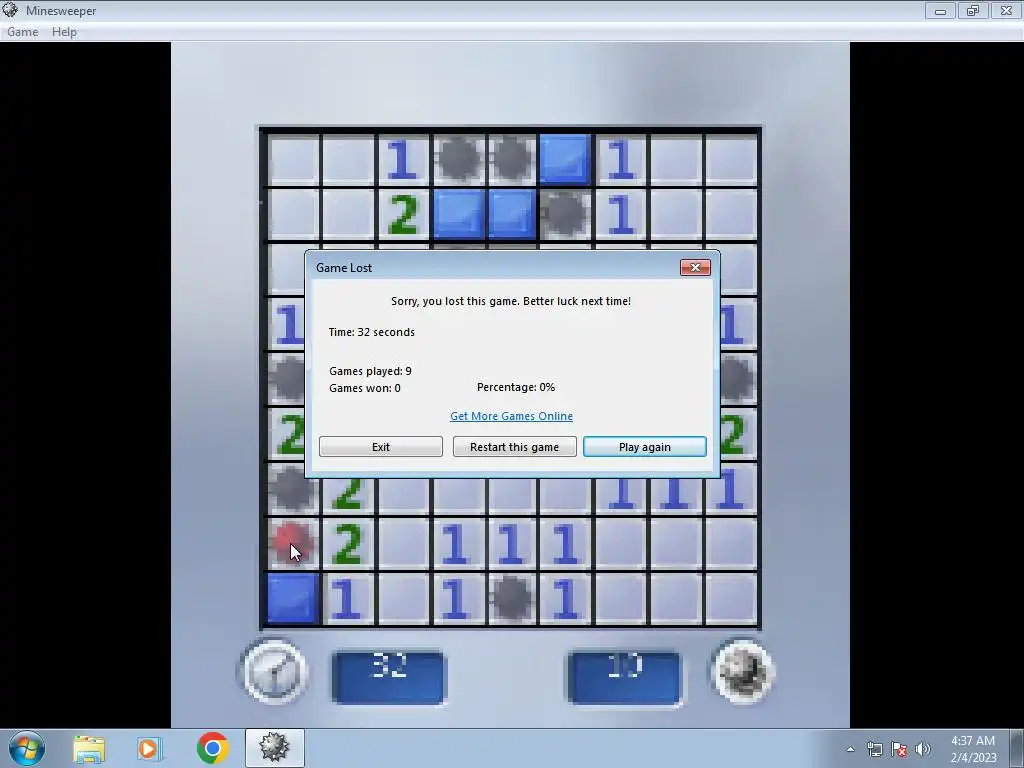Click the stopwatch clock icon below the board
This screenshot has height=768, width=1024.
(x=274, y=672)
